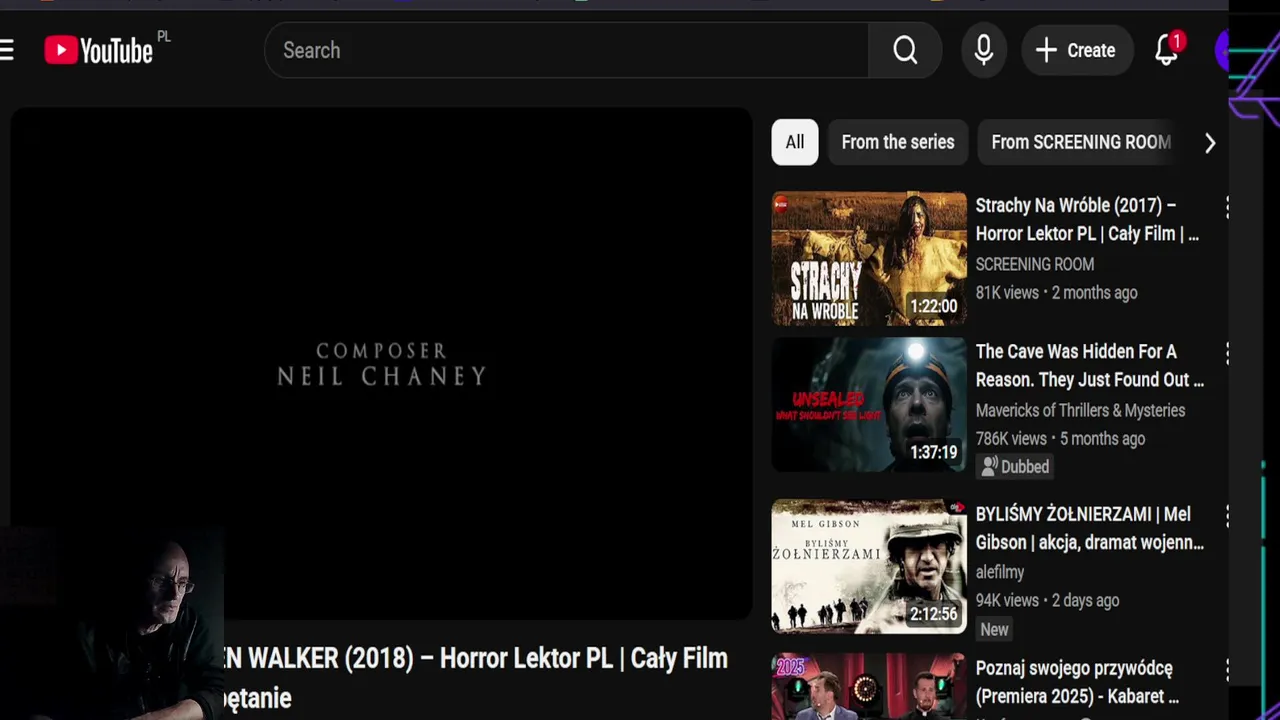Open BYLIŚMY ŻOŁNIERZAMI Mel Gibson title
The height and width of the screenshot is (720, 1280).
[1090, 528]
